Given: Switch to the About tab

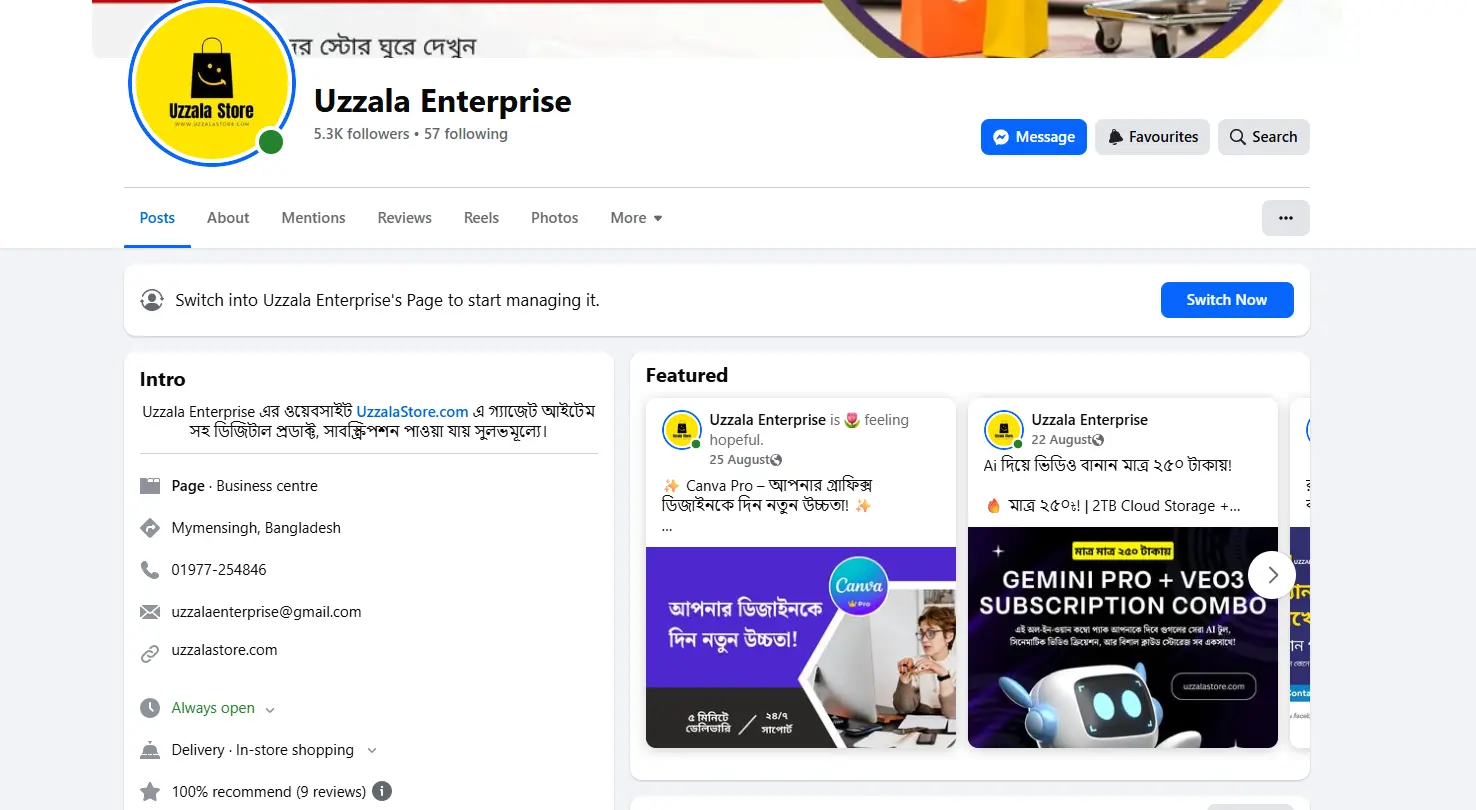Looking at the screenshot, I should (228, 218).
